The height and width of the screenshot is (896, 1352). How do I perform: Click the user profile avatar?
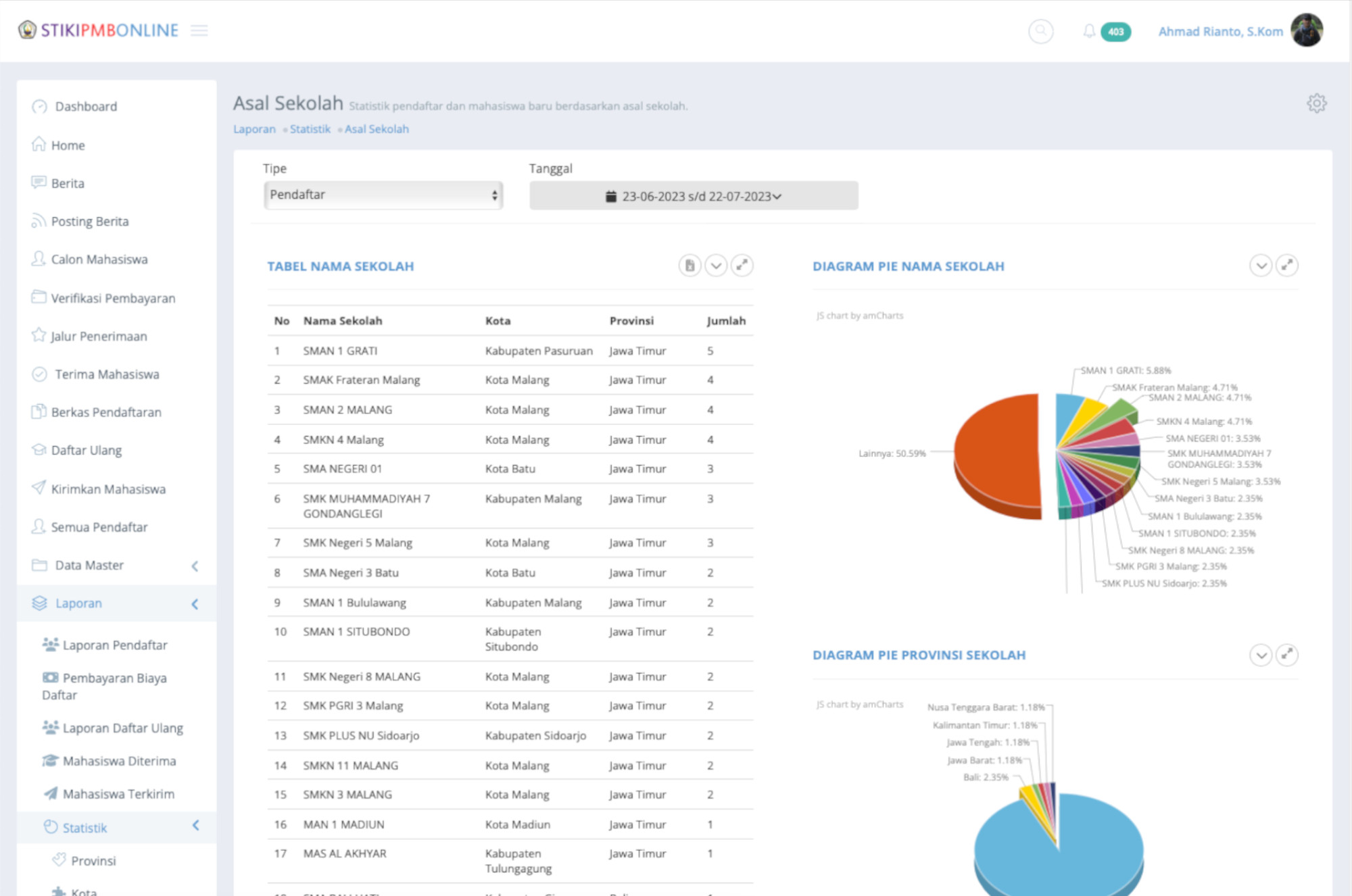point(1306,30)
